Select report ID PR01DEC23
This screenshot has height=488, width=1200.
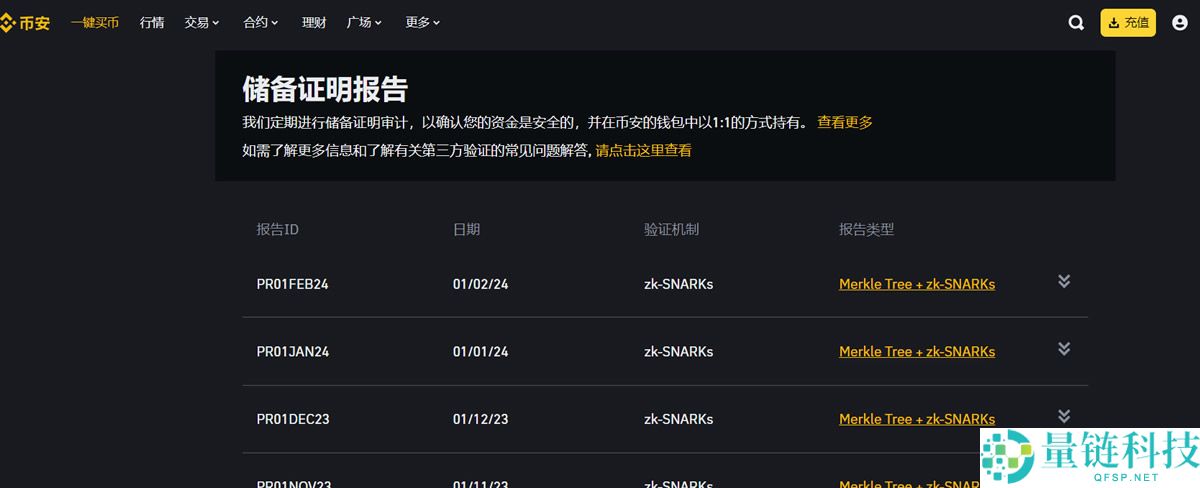point(293,419)
